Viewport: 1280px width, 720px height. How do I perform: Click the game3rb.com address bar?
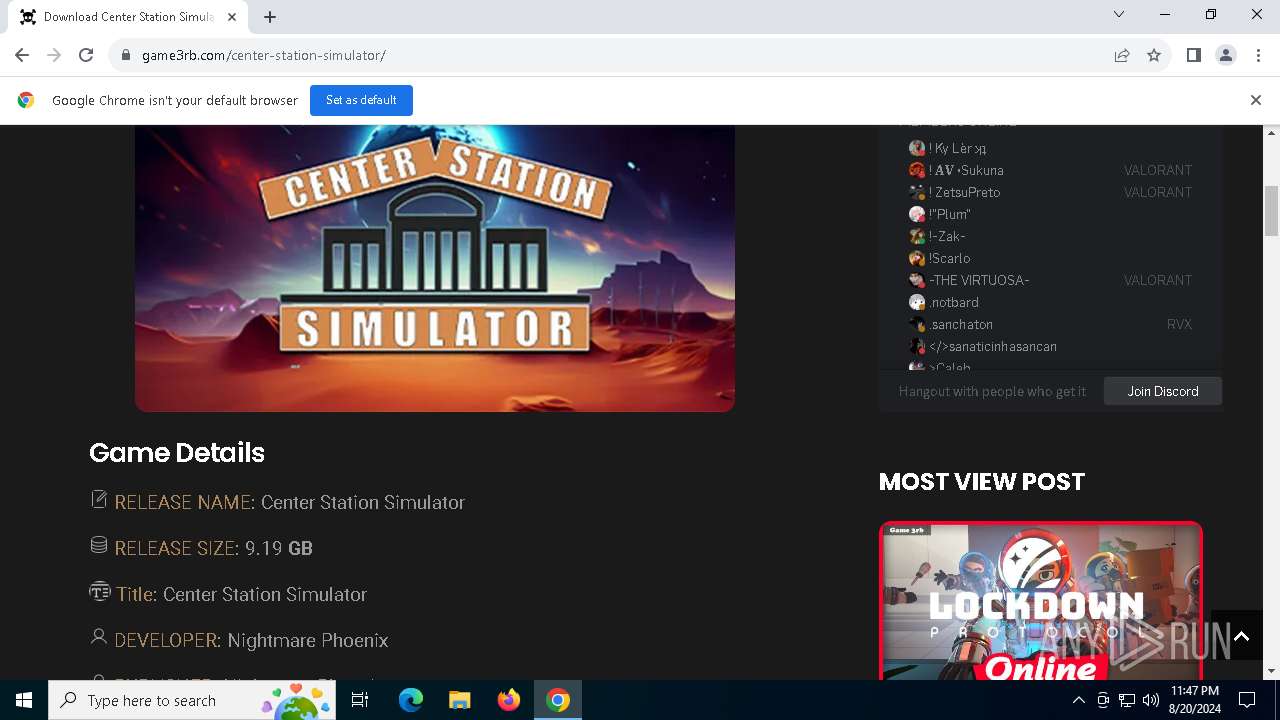click(610, 55)
